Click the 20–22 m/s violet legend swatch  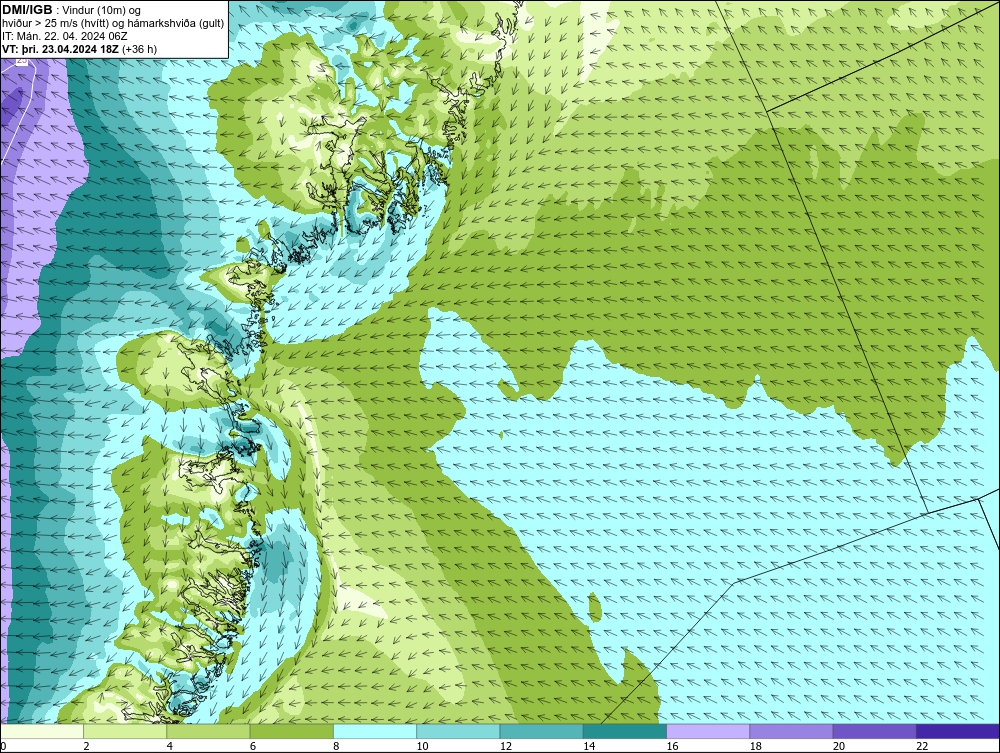click(875, 731)
